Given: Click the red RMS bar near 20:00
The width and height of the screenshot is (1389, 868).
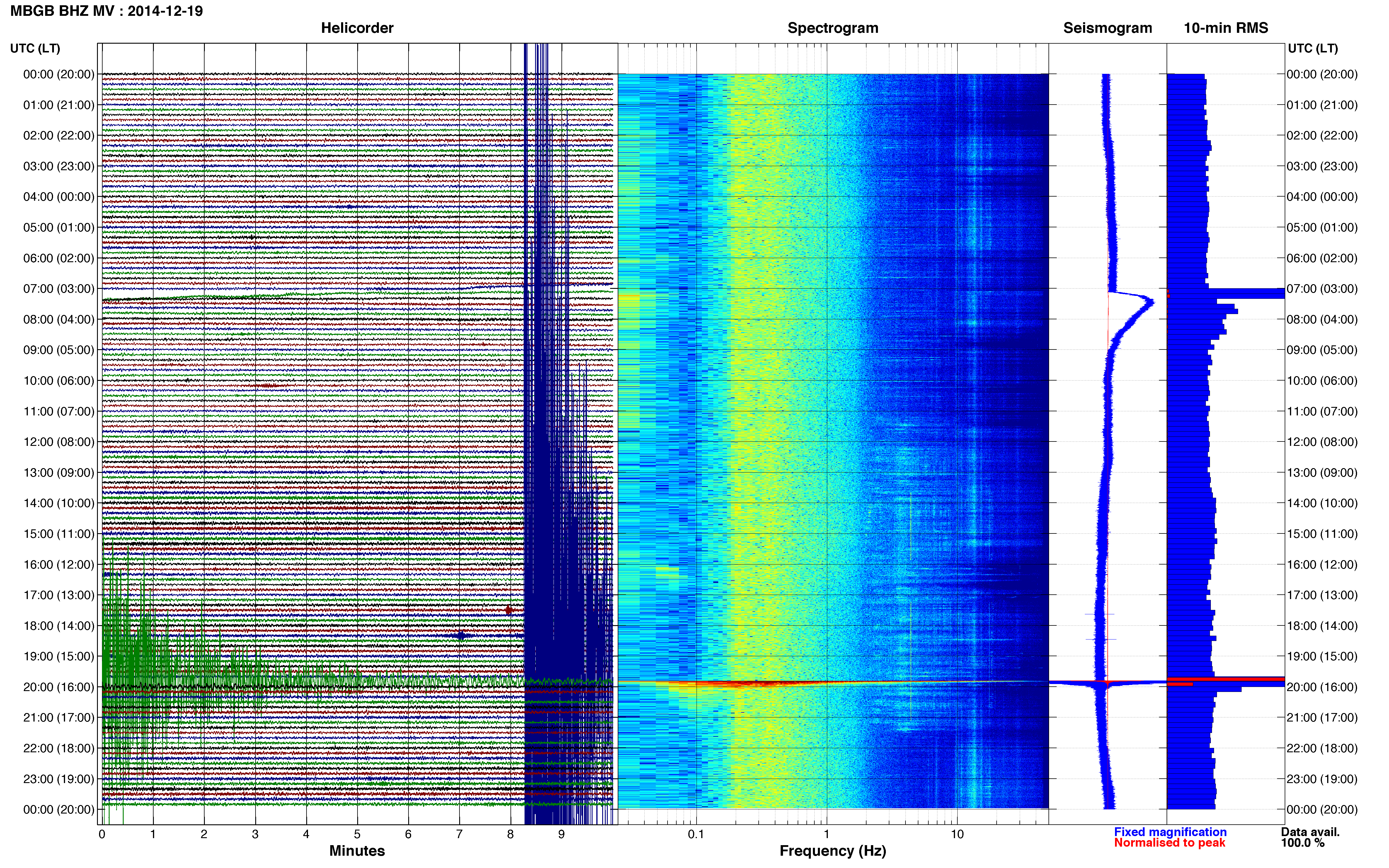Looking at the screenshot, I should coord(1226,679).
